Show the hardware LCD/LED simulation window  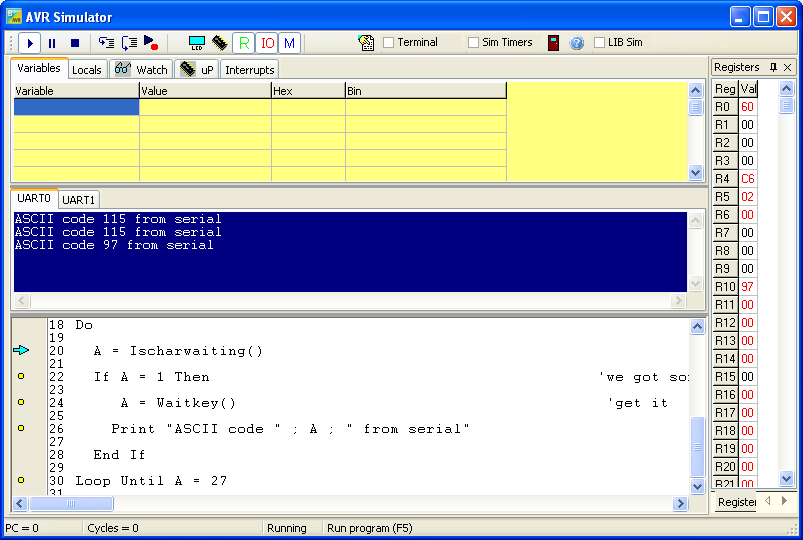197,43
